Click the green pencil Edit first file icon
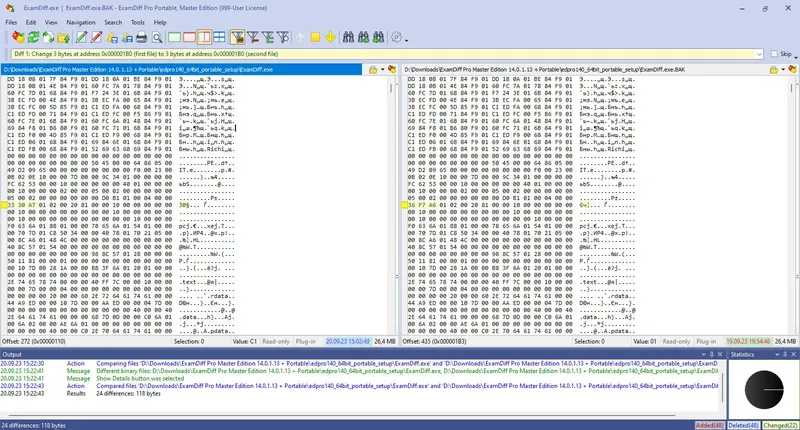 point(81,37)
